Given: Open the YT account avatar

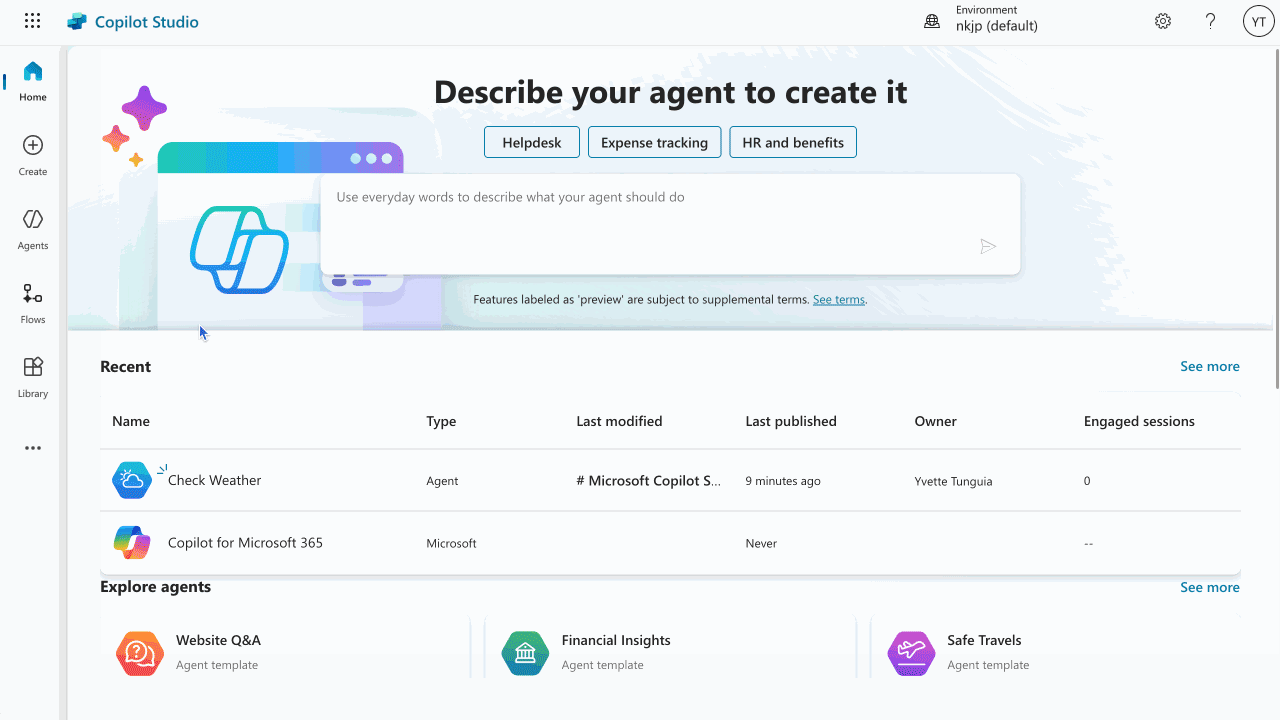Looking at the screenshot, I should pyautogui.click(x=1258, y=21).
